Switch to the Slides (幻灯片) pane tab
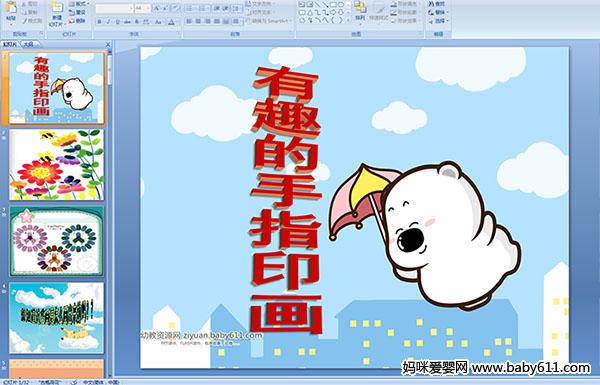Viewport: 600px width, 385px height. tap(10, 44)
